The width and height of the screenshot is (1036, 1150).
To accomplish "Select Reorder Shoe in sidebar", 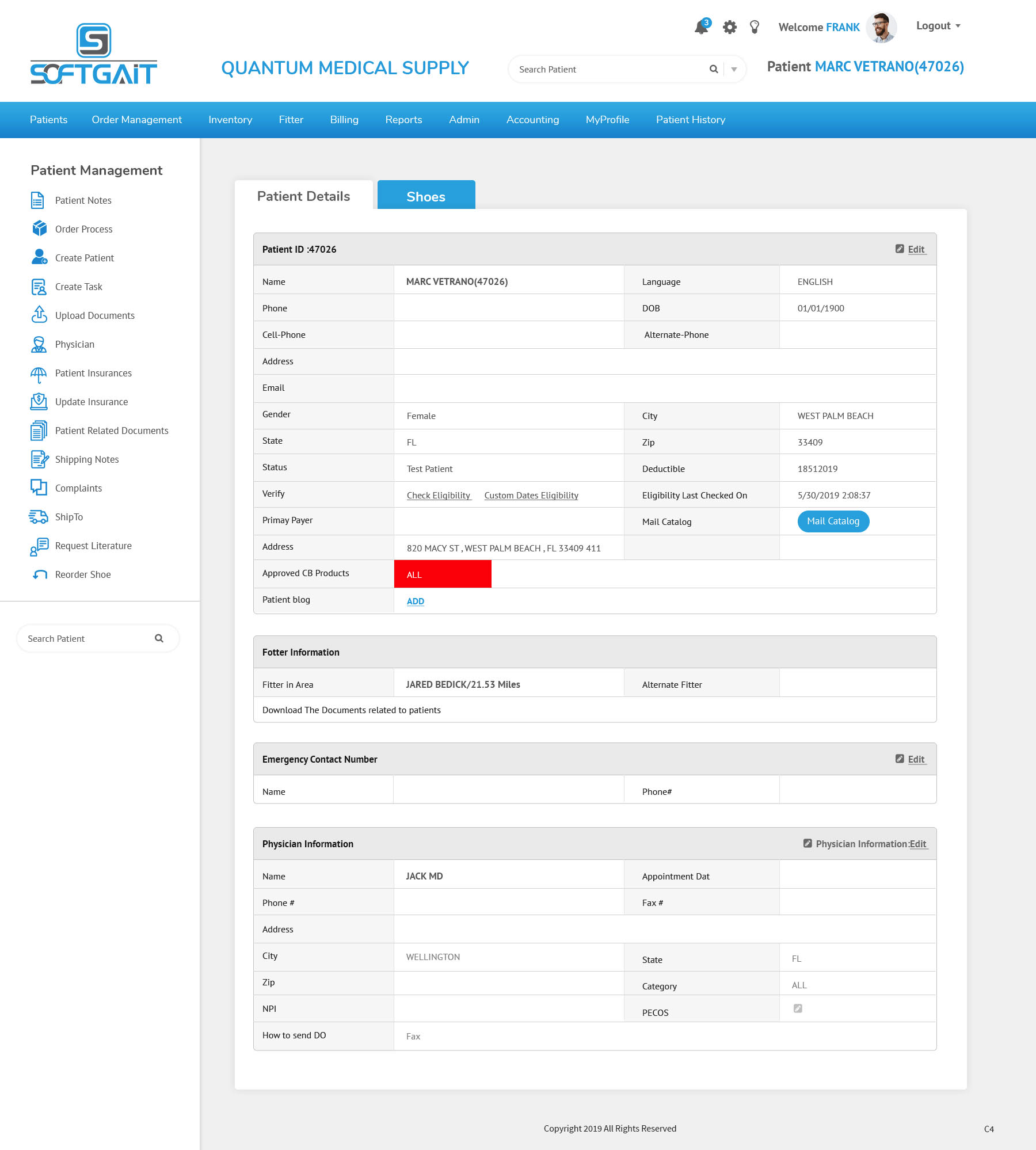I will 83,574.
